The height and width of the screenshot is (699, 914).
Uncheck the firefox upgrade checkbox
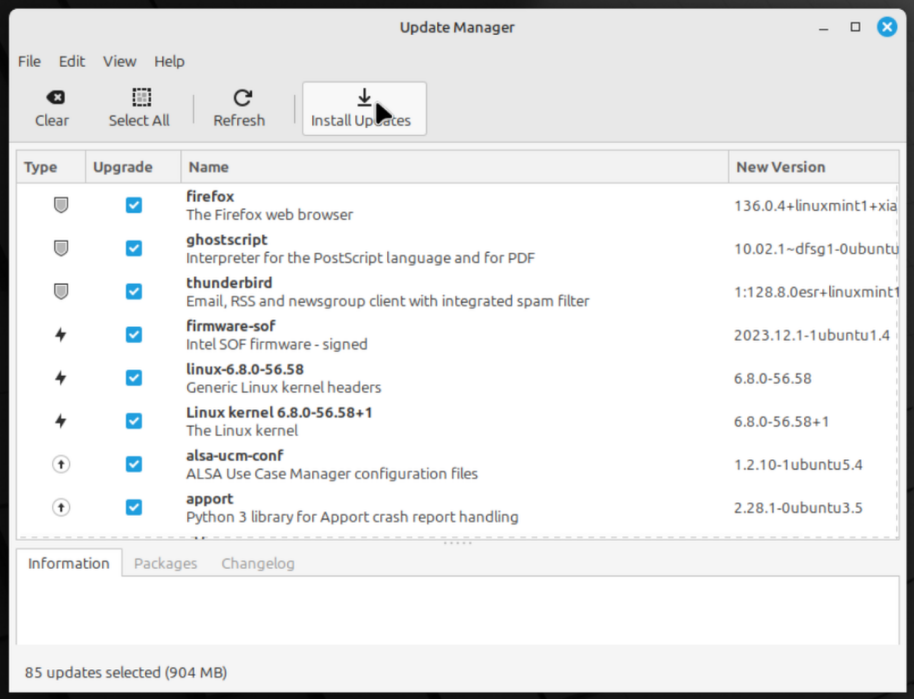tap(133, 205)
